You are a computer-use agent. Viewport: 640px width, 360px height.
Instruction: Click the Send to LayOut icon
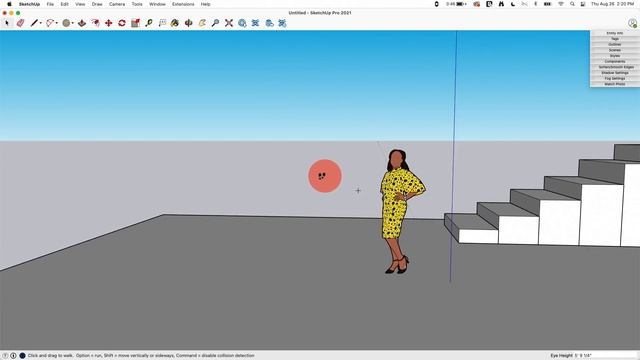(x=269, y=23)
